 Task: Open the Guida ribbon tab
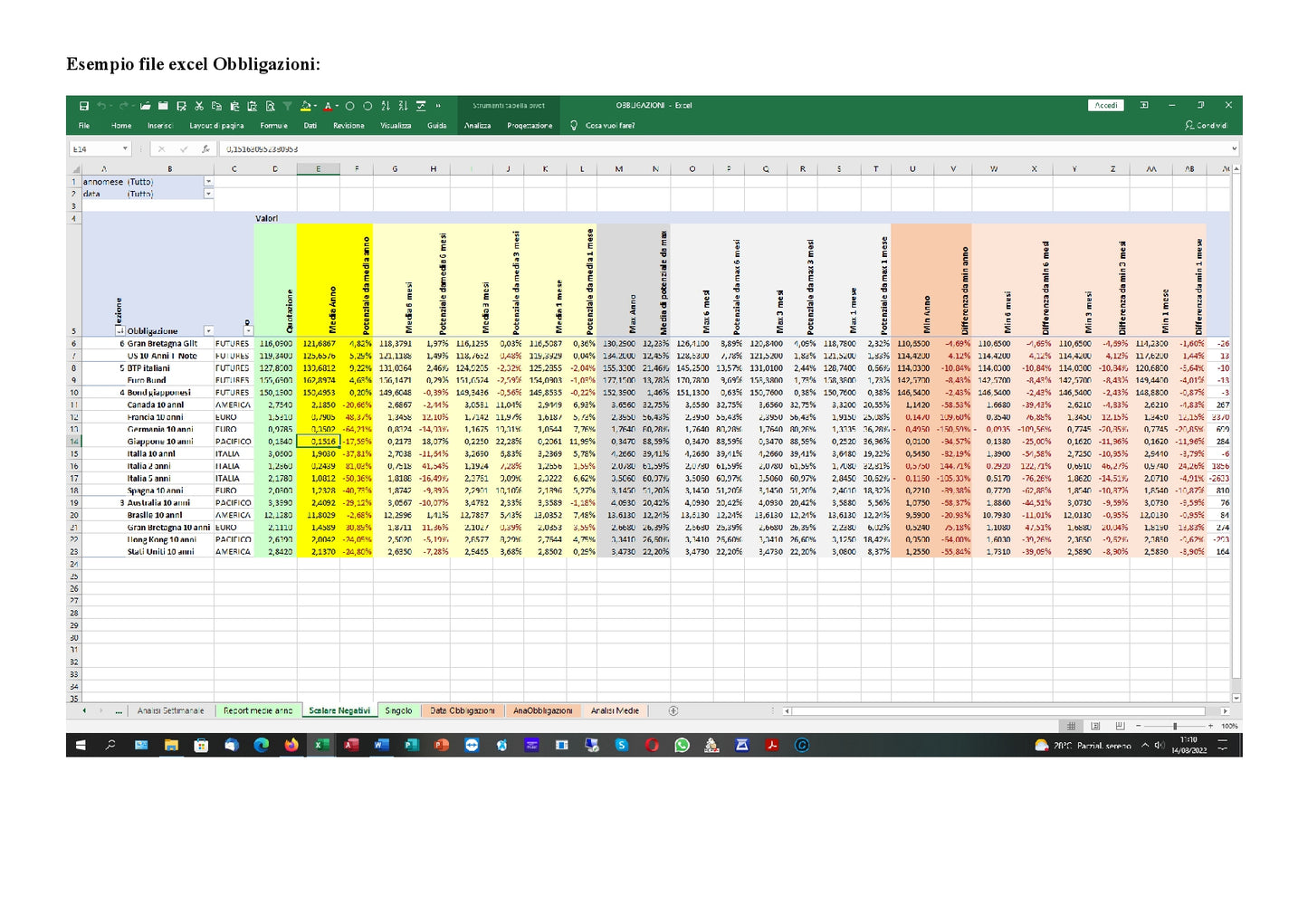(x=437, y=126)
